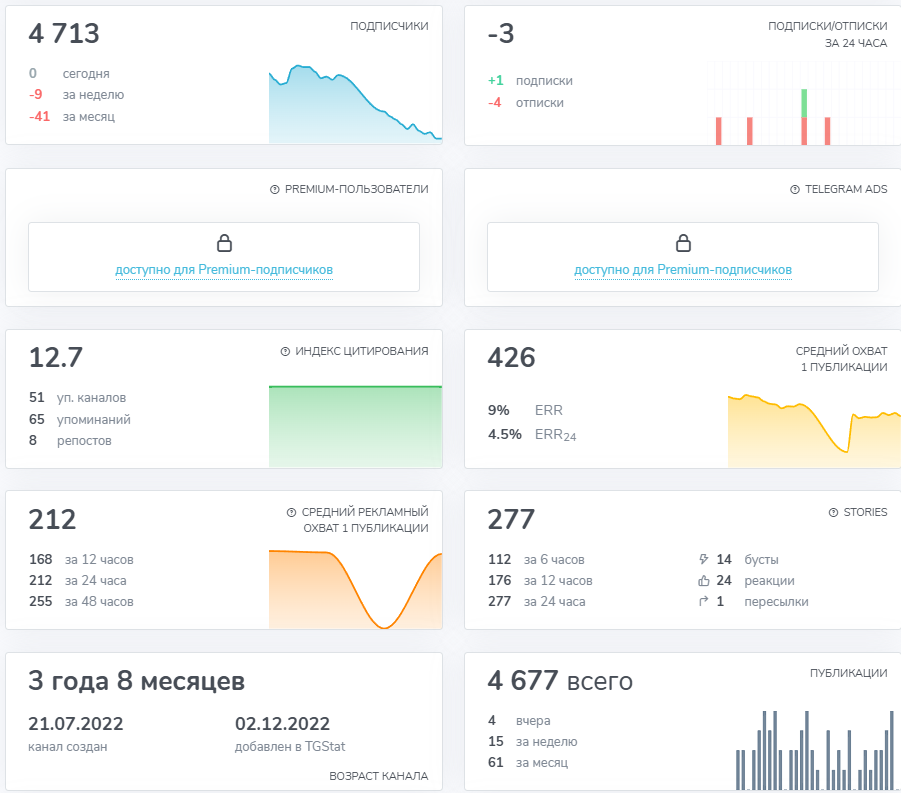Click the lightning icon for бусты

pos(703,559)
